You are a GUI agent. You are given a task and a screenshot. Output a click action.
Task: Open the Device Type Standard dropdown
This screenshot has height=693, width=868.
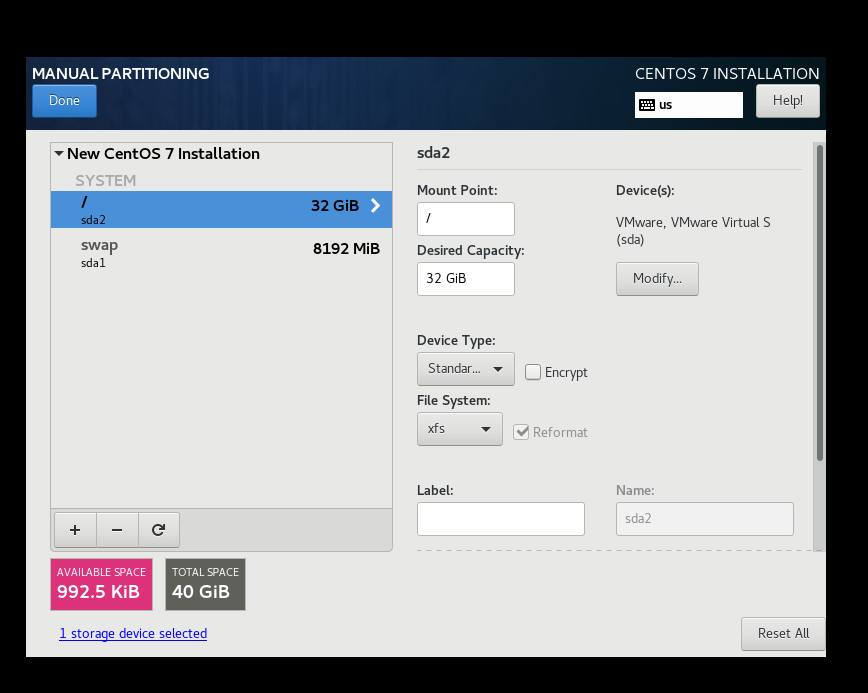pos(466,369)
